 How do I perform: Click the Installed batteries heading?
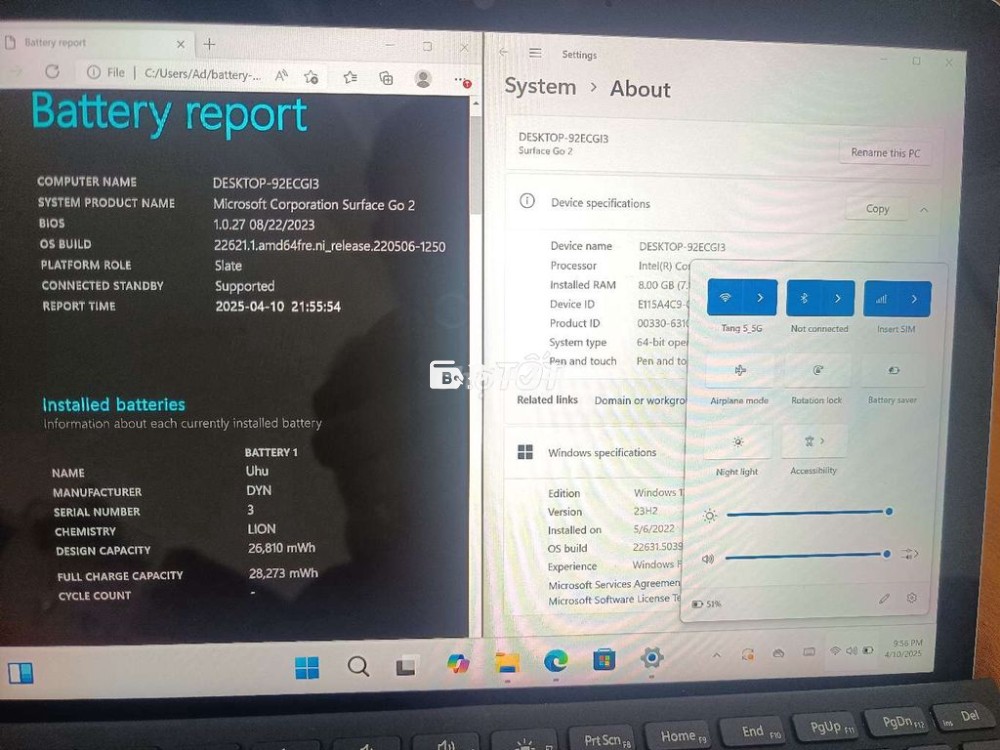pyautogui.click(x=114, y=404)
